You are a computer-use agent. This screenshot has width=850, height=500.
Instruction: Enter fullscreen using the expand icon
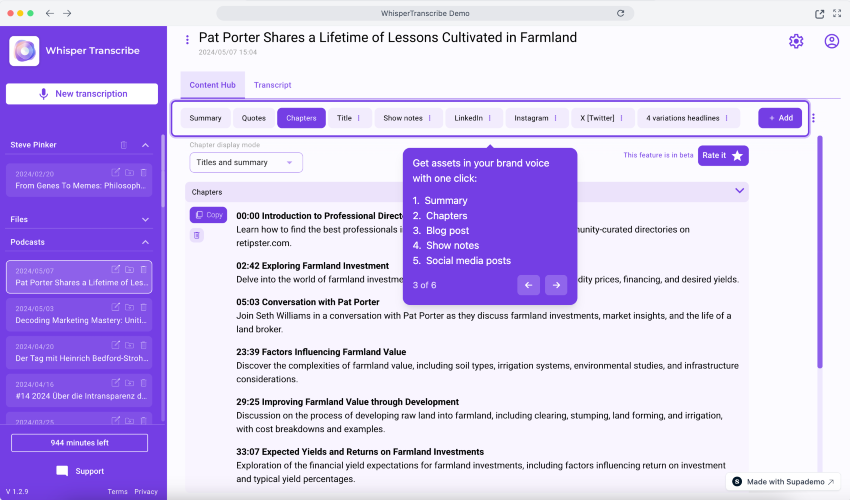coord(837,14)
